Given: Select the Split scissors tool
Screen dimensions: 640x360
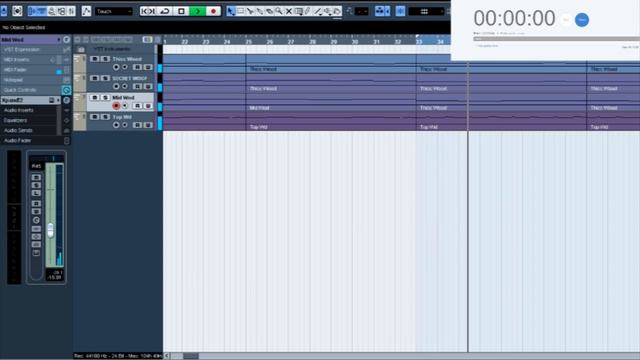Looking at the screenshot, I should 250,11.
